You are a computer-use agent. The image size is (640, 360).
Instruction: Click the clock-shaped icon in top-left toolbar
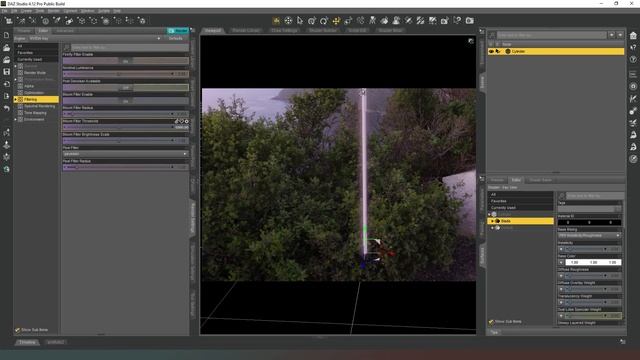[x=45, y=20]
